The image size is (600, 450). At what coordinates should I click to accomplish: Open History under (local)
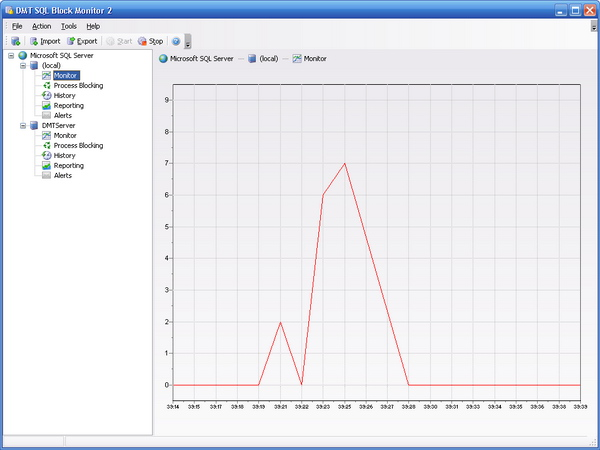64,96
